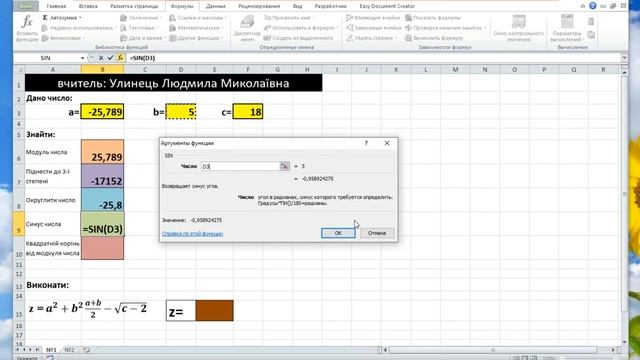Click the fx insert function button in formula bar
Viewport: 640px width, 360px height.
pos(120,58)
